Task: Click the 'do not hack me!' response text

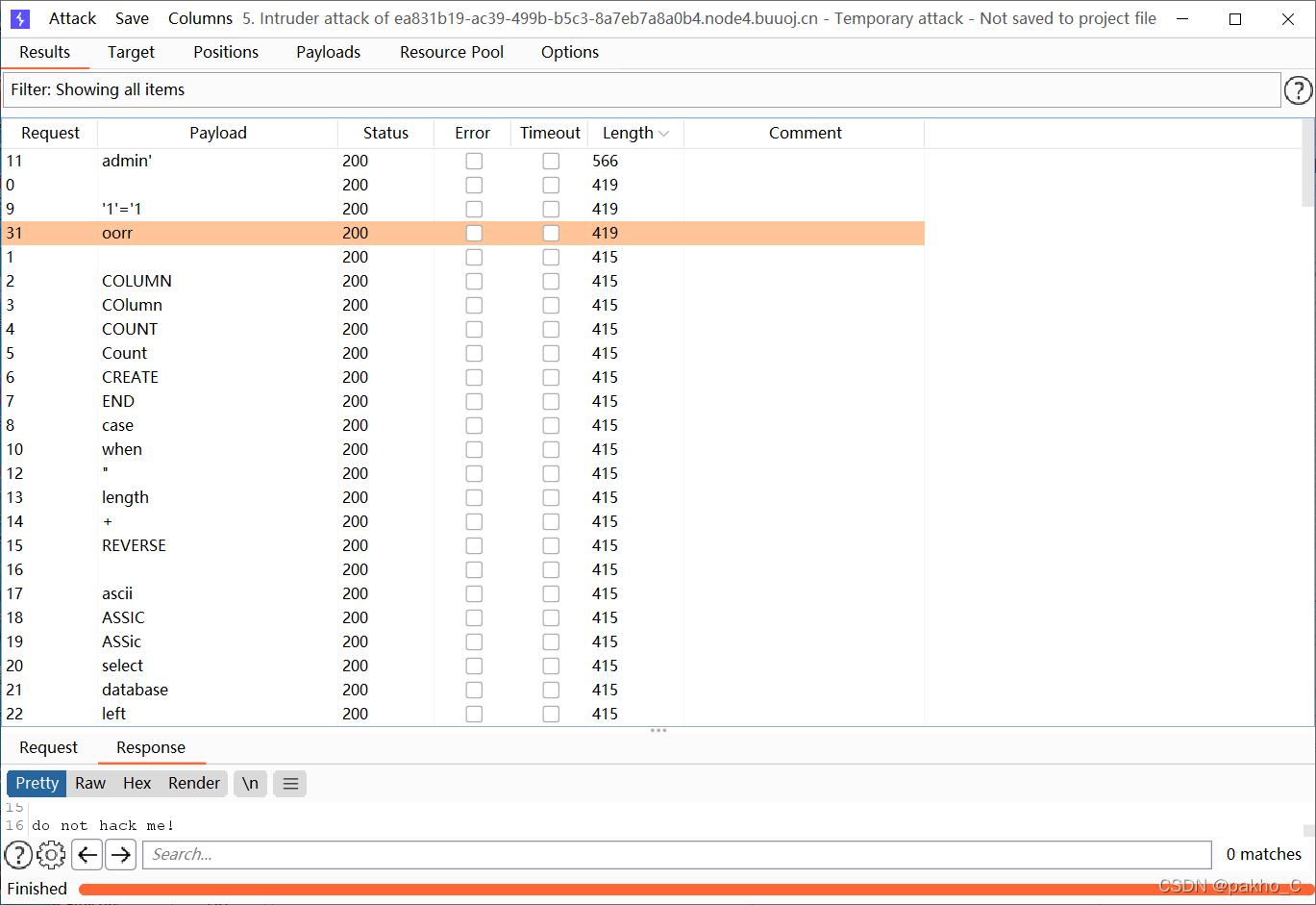Action: click(x=103, y=825)
